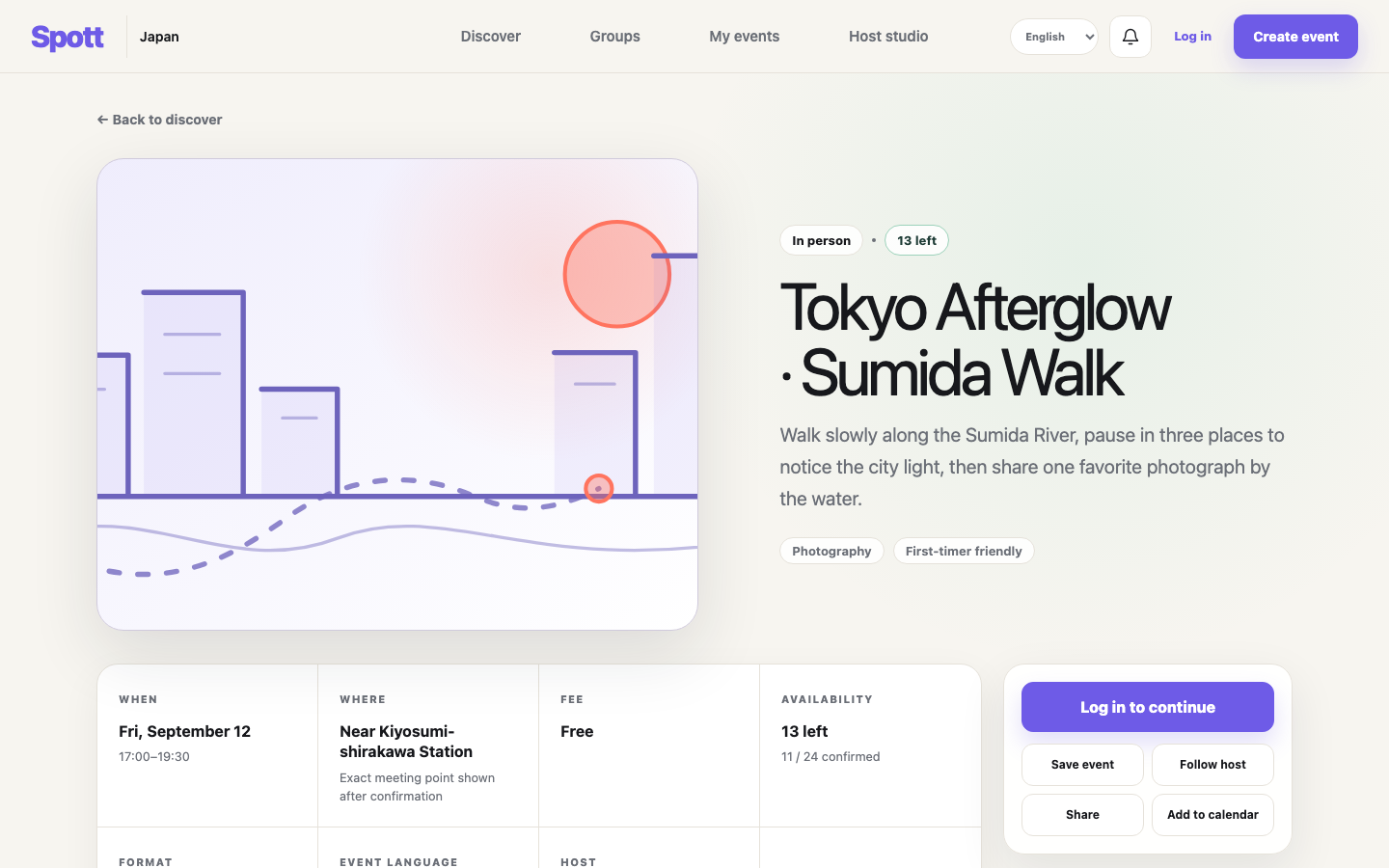
Task: Click 11 / 24 confirmed text
Action: [x=831, y=757]
